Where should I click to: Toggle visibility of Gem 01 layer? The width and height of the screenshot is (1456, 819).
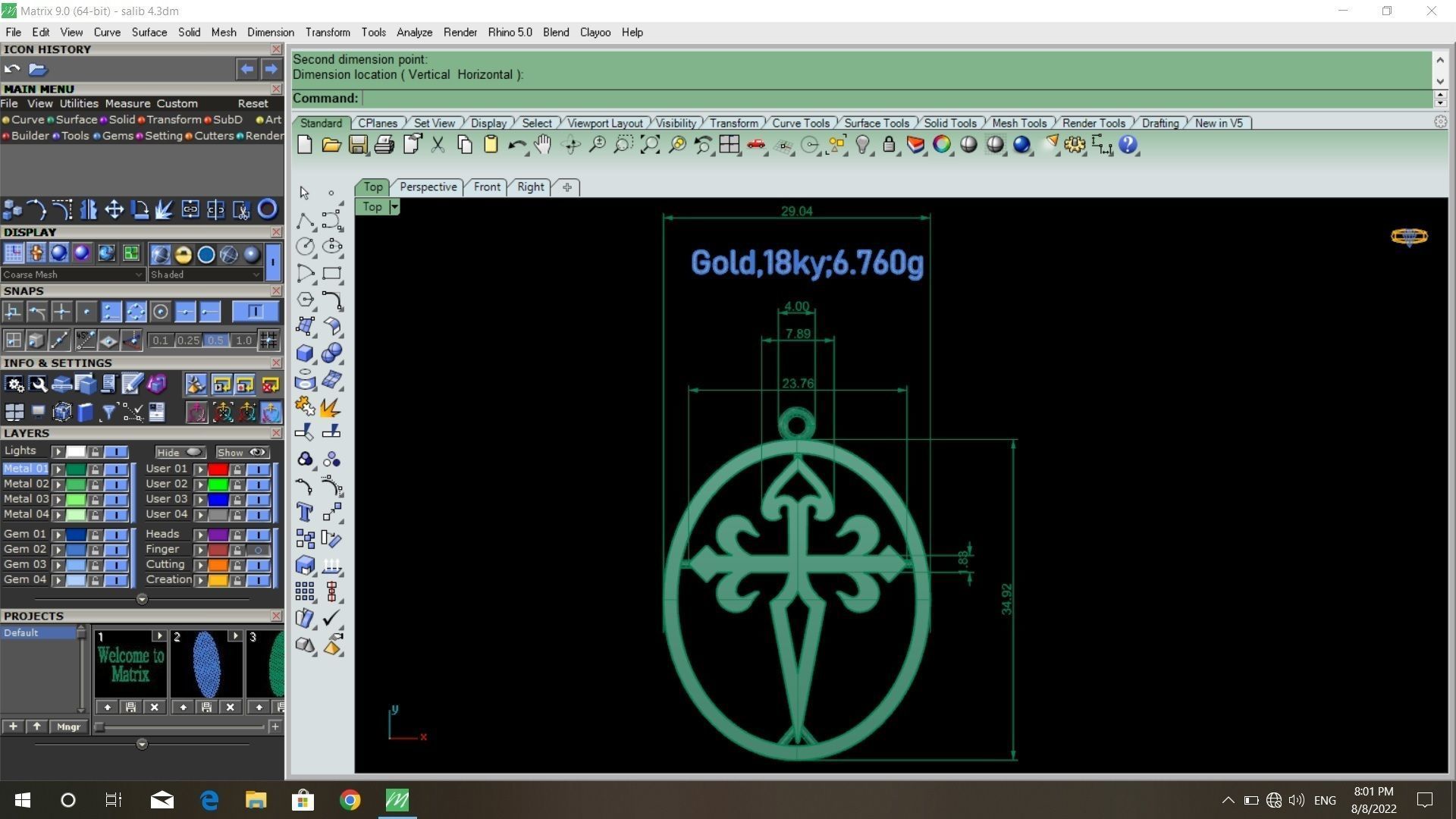(x=116, y=535)
